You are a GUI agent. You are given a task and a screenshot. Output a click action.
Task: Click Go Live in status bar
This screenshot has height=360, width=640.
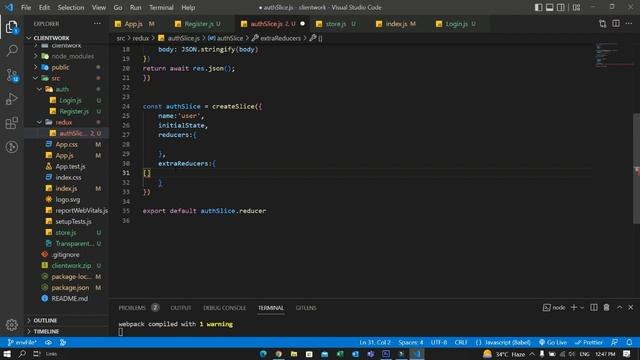[x=553, y=342]
